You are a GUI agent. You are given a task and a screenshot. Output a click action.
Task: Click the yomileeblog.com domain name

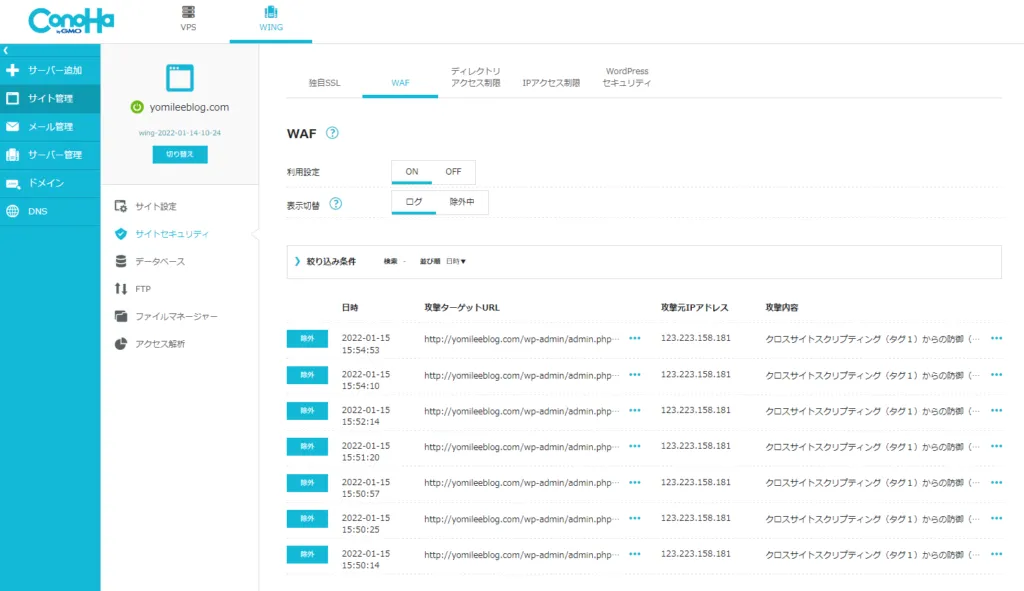point(189,107)
